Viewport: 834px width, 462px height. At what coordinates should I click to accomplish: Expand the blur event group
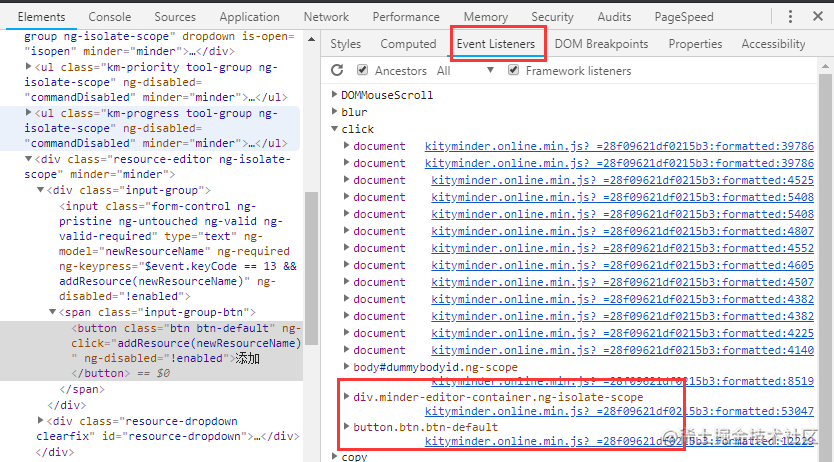(334, 112)
